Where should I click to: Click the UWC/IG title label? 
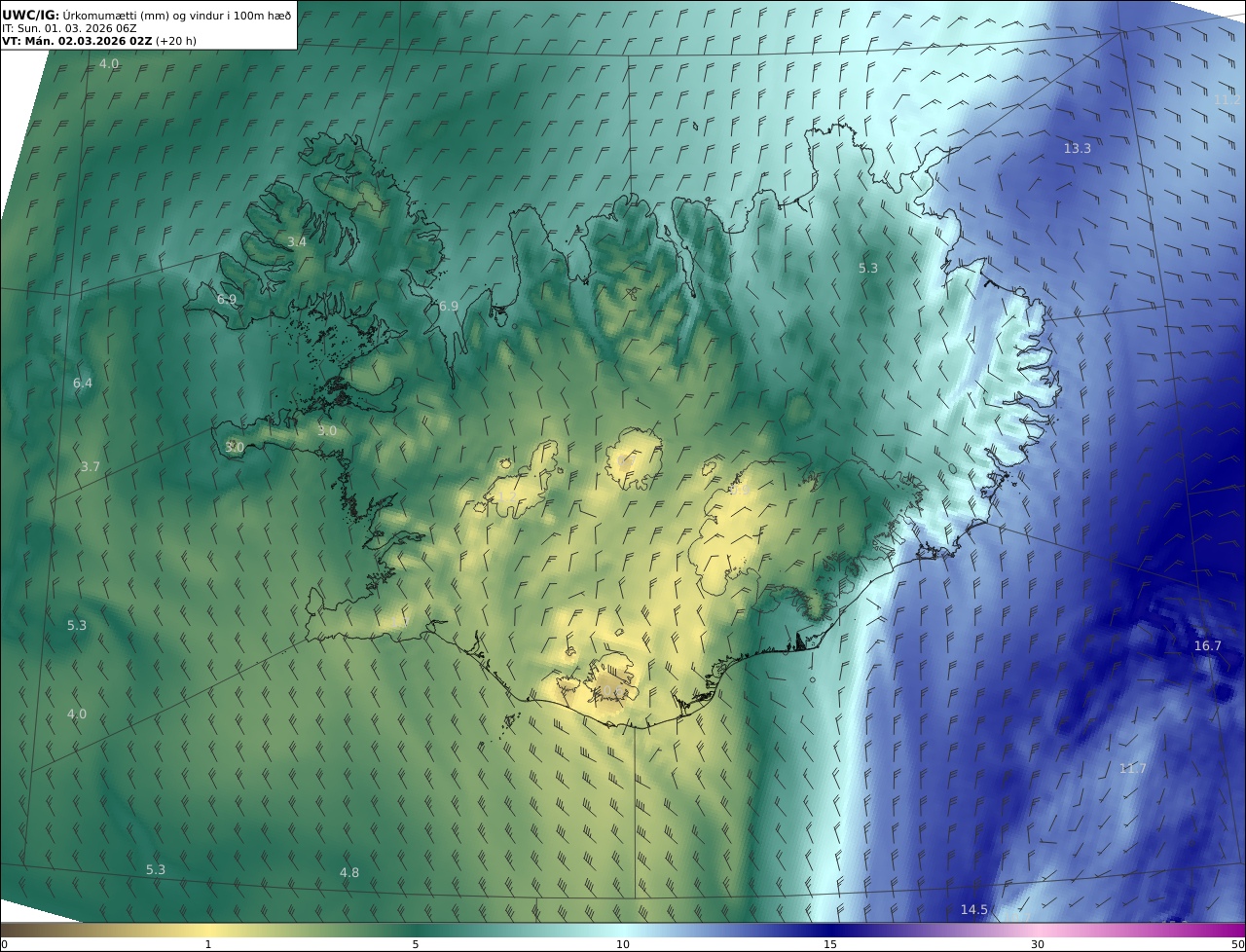[30, 15]
